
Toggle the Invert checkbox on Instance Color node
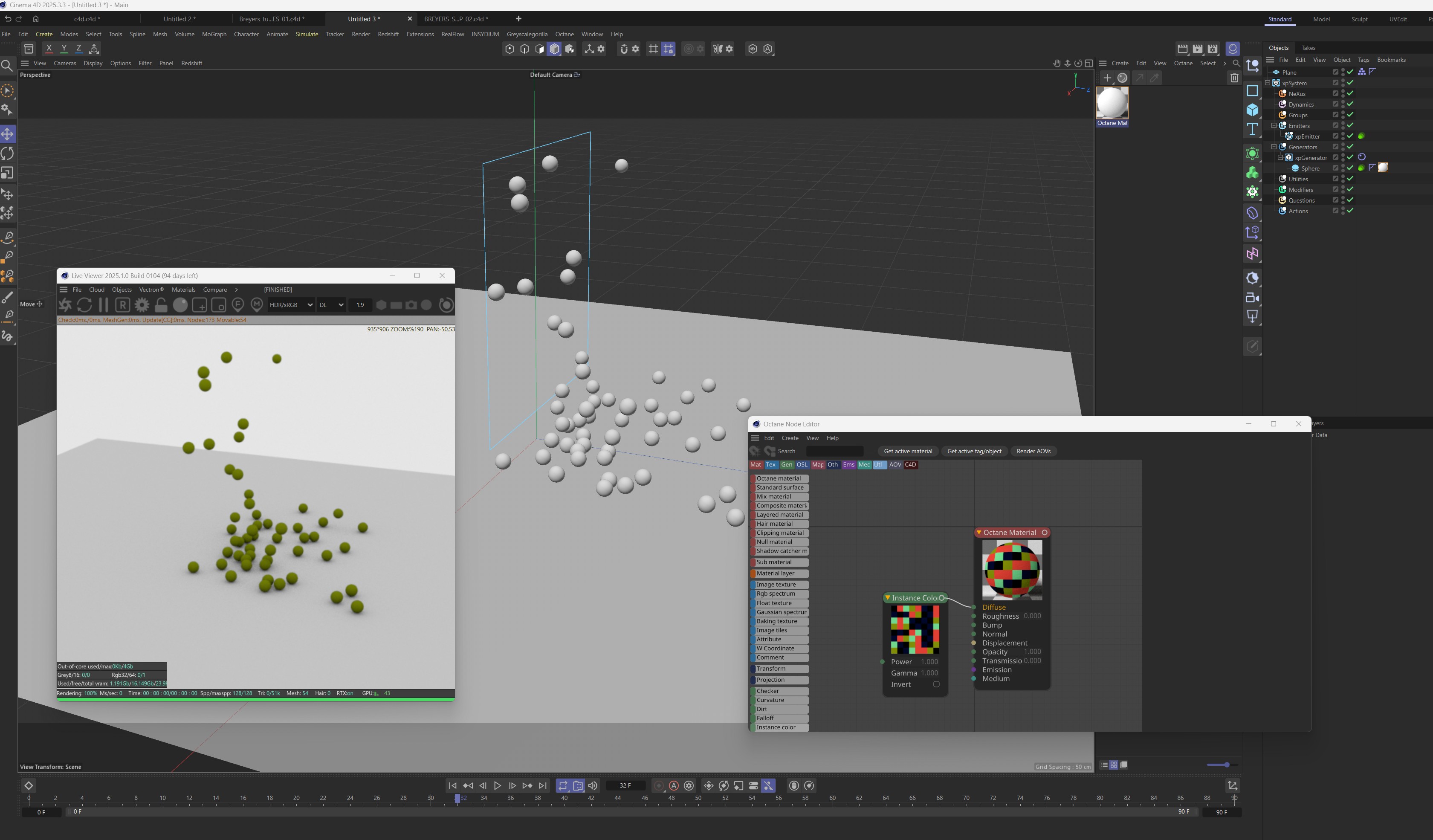[x=936, y=684]
